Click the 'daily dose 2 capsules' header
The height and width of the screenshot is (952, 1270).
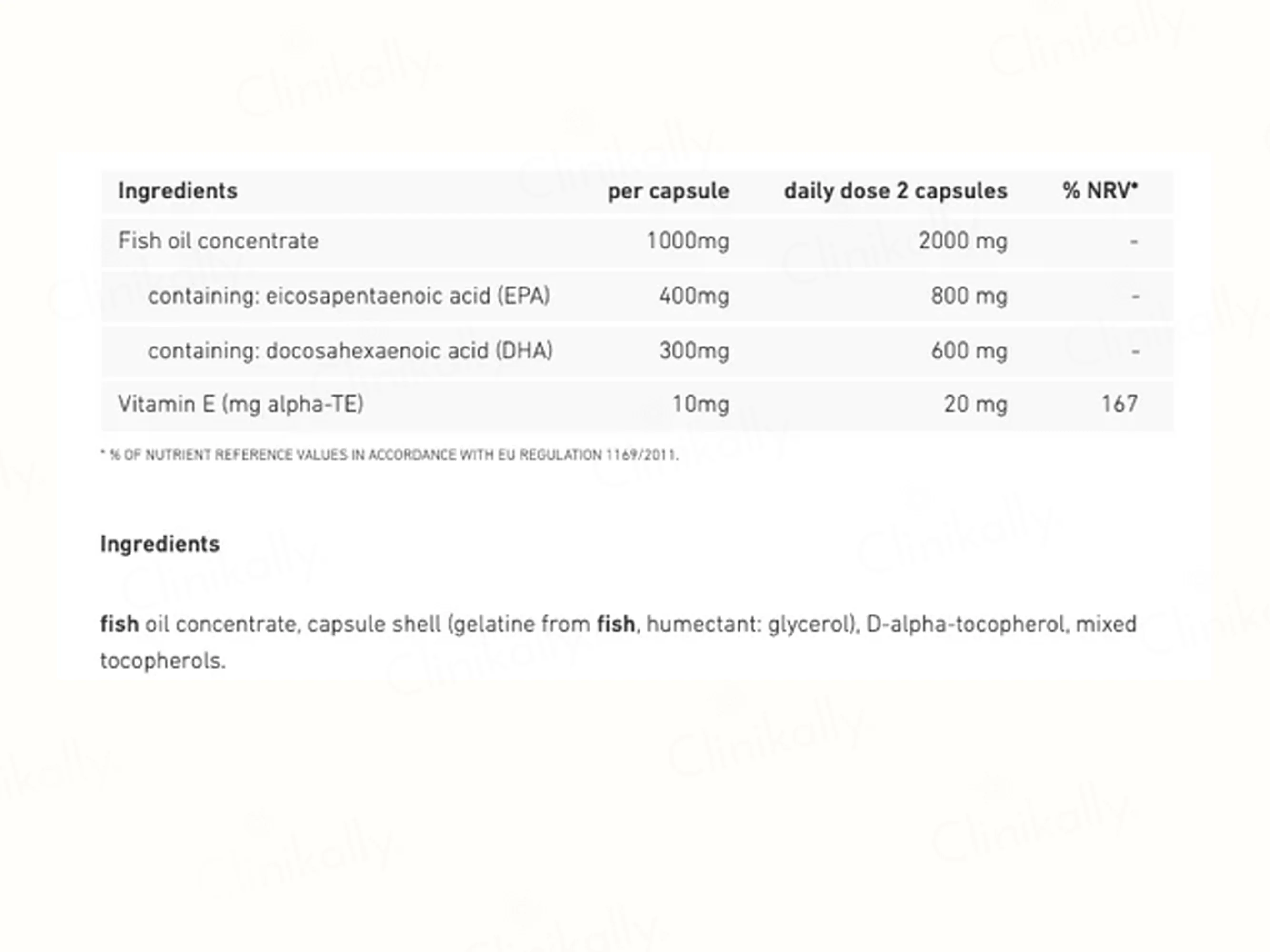(x=896, y=191)
